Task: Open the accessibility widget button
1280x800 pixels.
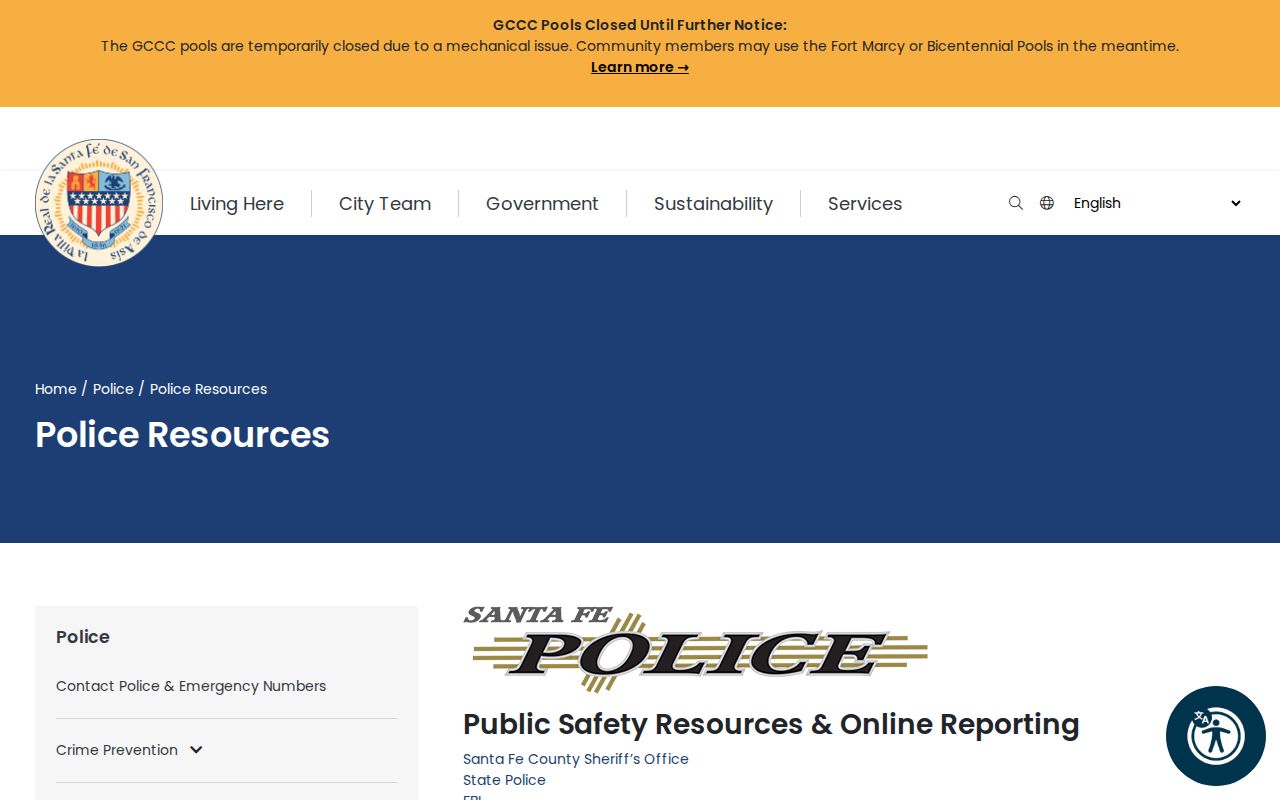Action: pos(1216,736)
